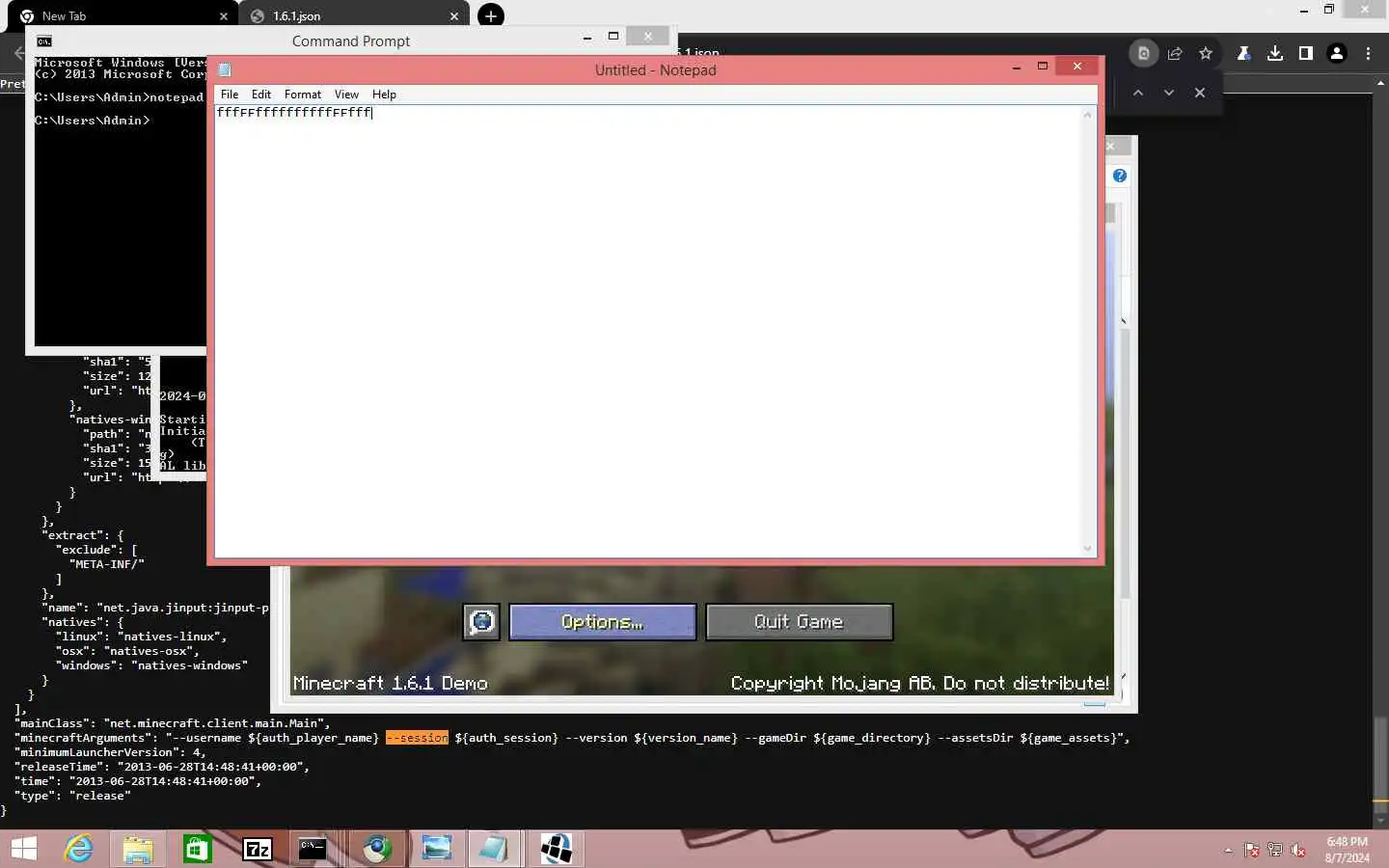Click the "windows": "natives-windows" line
Image resolution: width=1389 pixels, height=868 pixels.
pyautogui.click(x=151, y=665)
